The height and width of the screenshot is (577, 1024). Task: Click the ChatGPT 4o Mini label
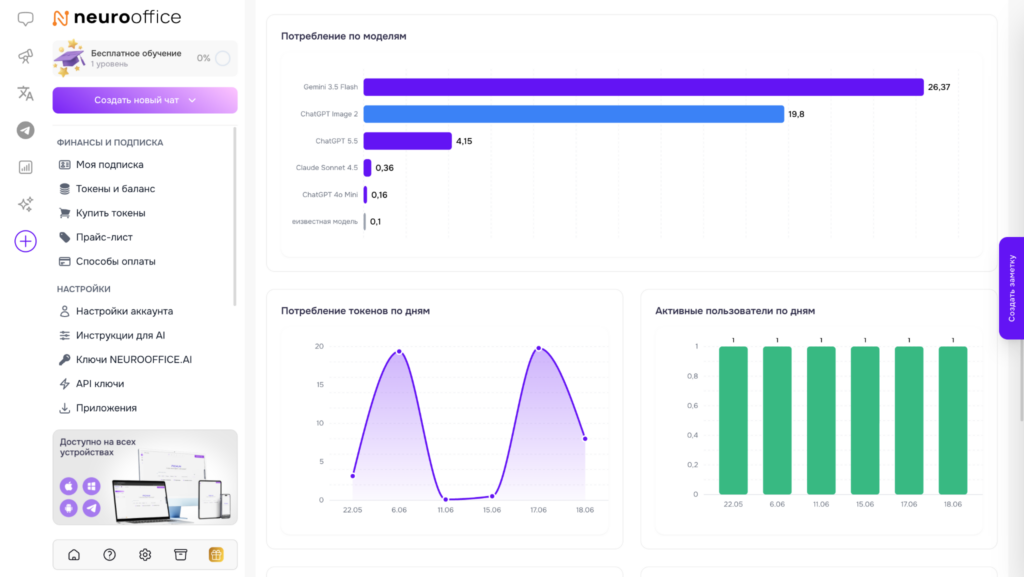(x=330, y=195)
